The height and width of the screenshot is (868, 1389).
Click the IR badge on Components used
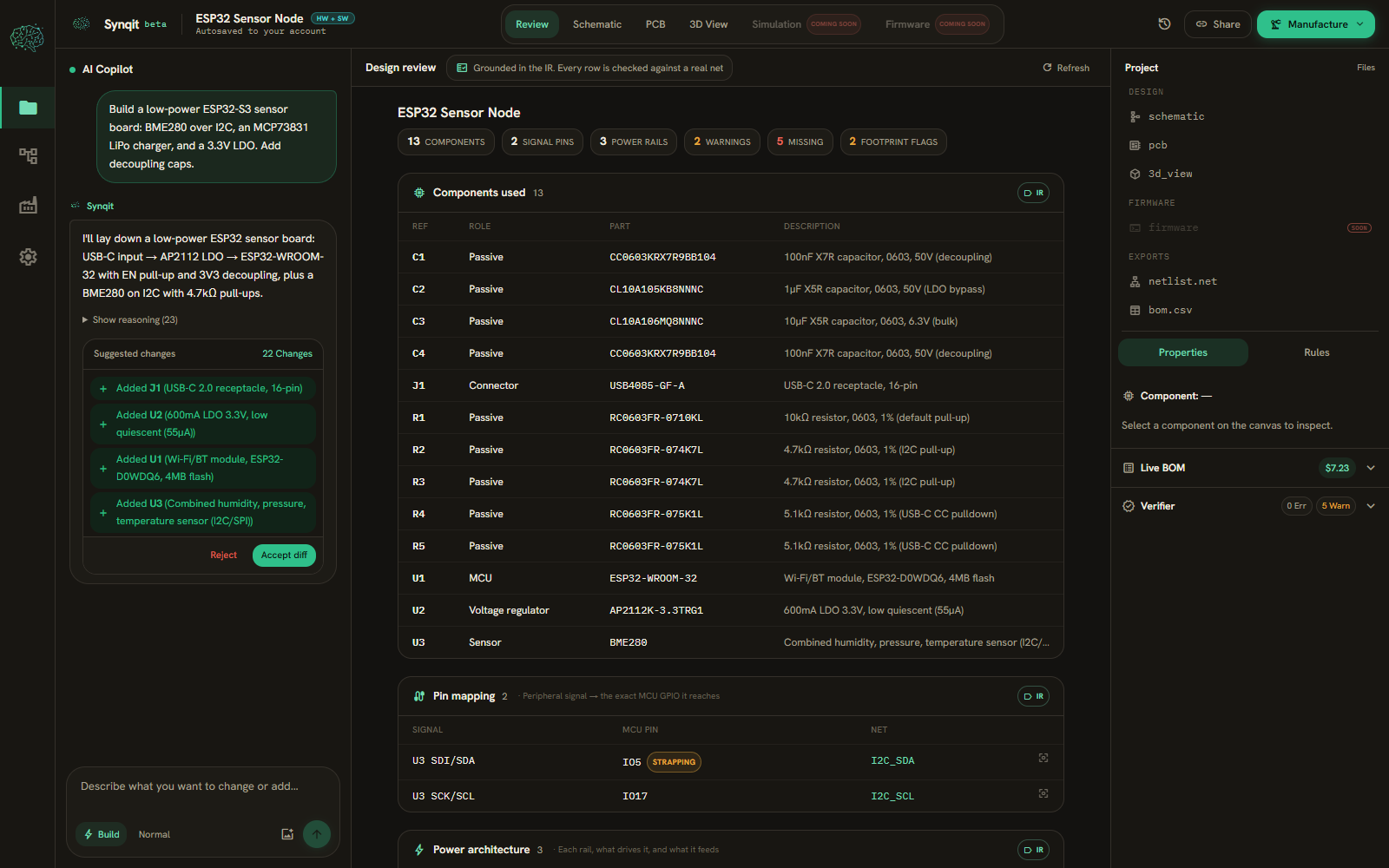coord(1033,193)
